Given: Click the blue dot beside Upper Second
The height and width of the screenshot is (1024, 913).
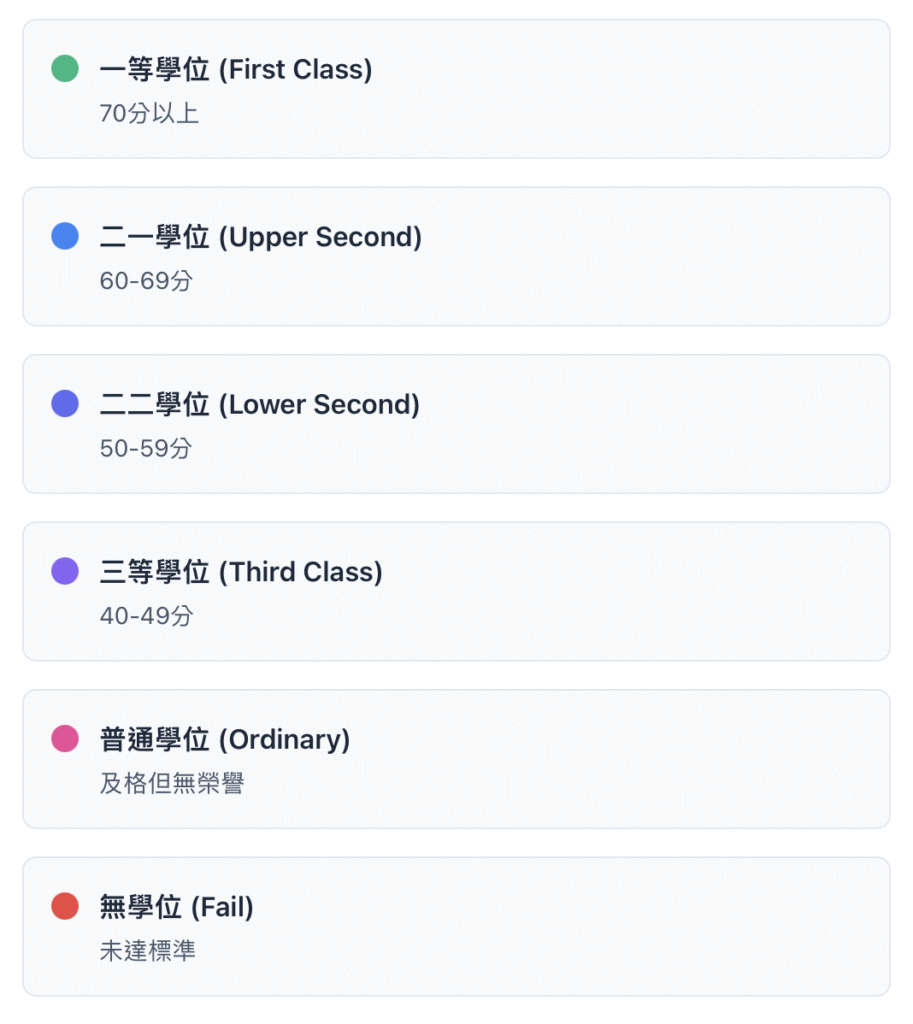Looking at the screenshot, I should click(65, 237).
